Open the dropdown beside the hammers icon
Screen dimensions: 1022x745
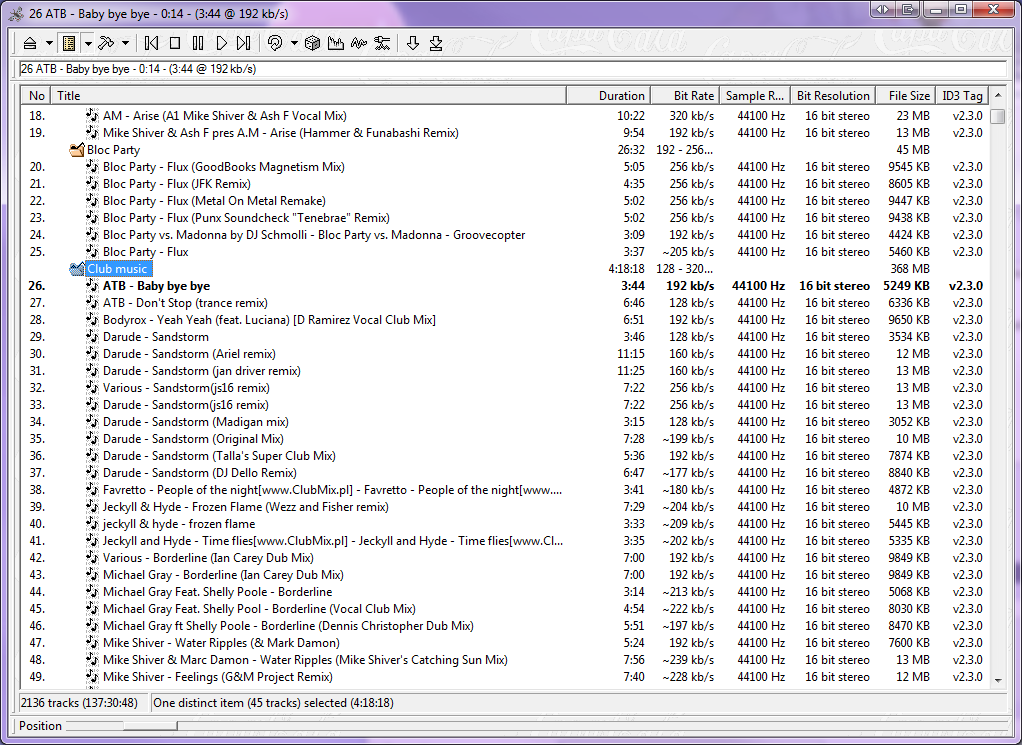pyautogui.click(x=125, y=43)
